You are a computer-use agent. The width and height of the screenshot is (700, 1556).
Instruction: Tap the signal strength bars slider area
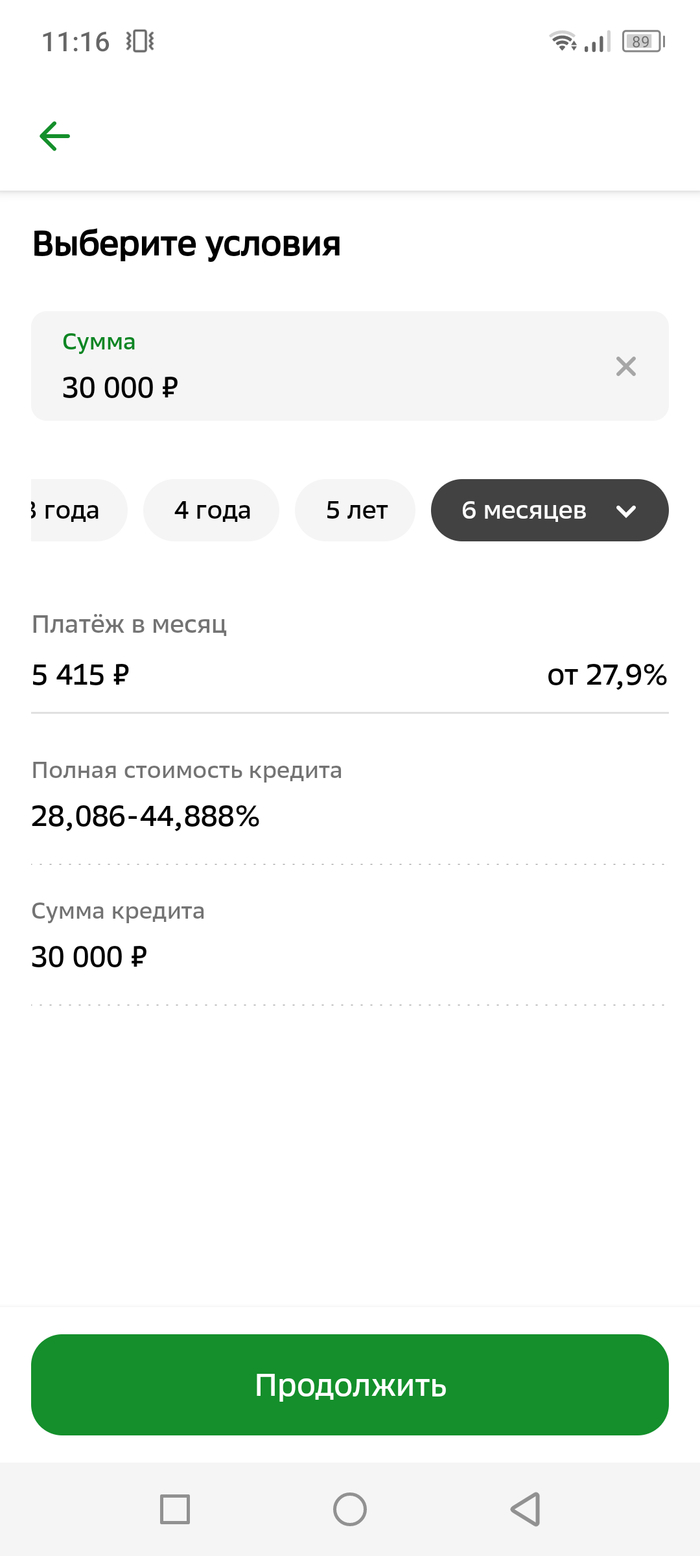[x=594, y=41]
